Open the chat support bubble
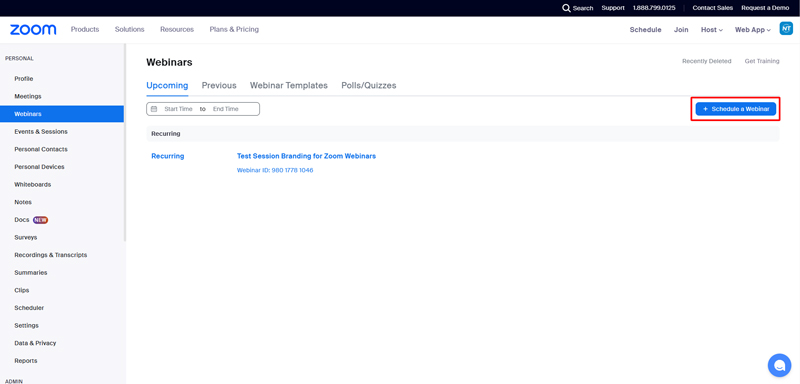This screenshot has width=800, height=384. coord(779,365)
